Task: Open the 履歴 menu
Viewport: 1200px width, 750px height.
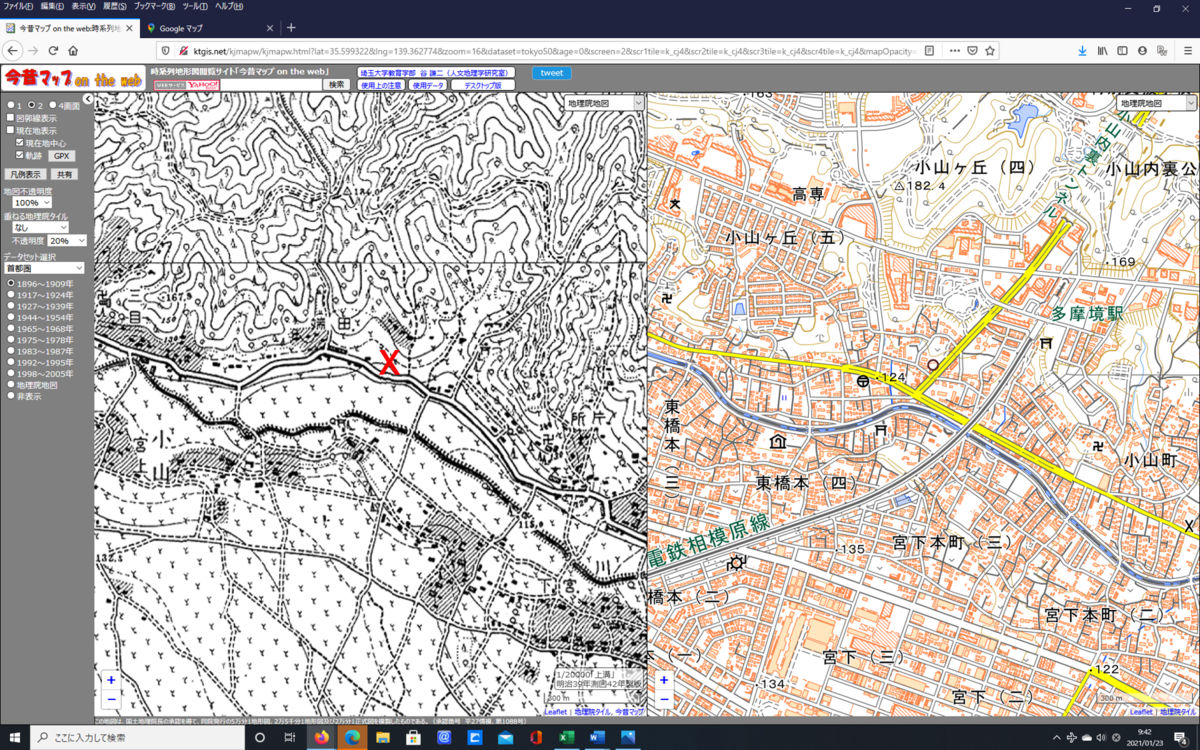Action: click(x=115, y=6)
